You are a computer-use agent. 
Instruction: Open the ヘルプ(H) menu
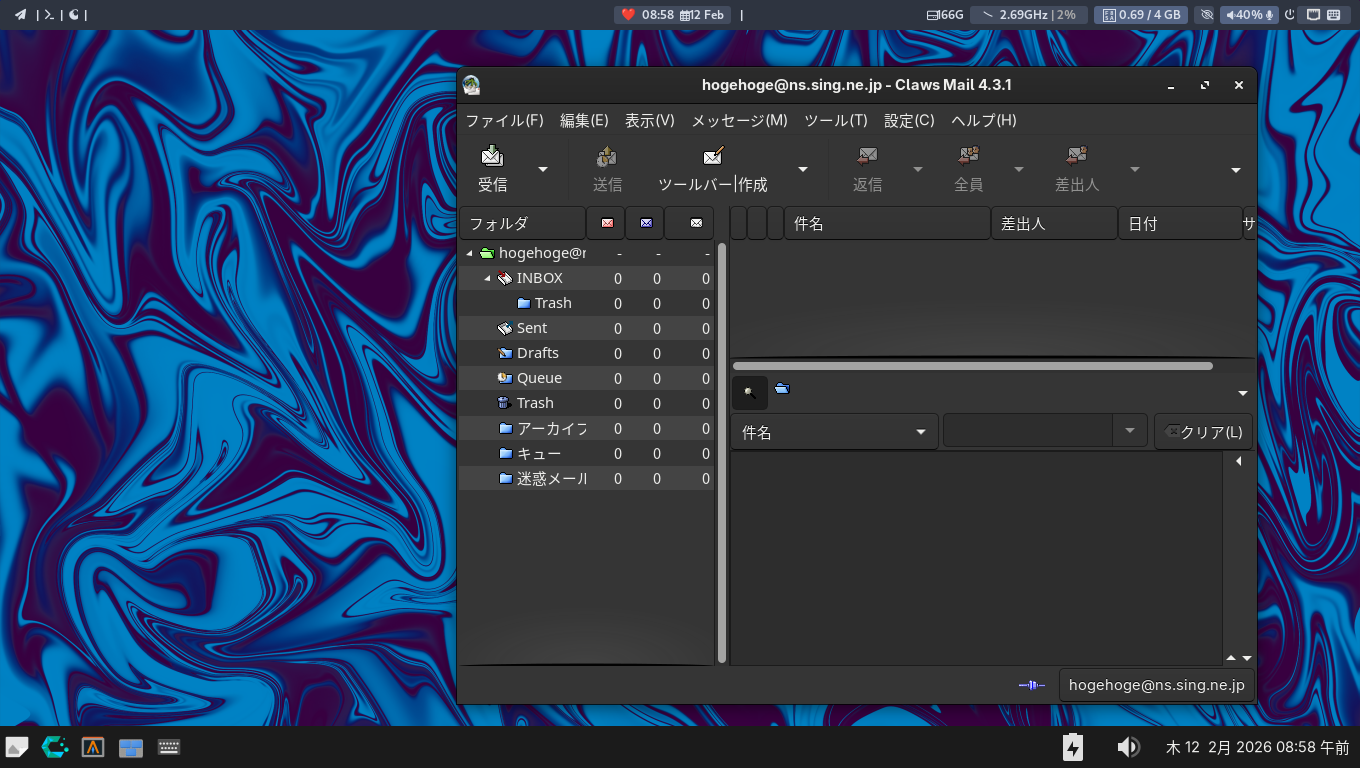(x=984, y=120)
